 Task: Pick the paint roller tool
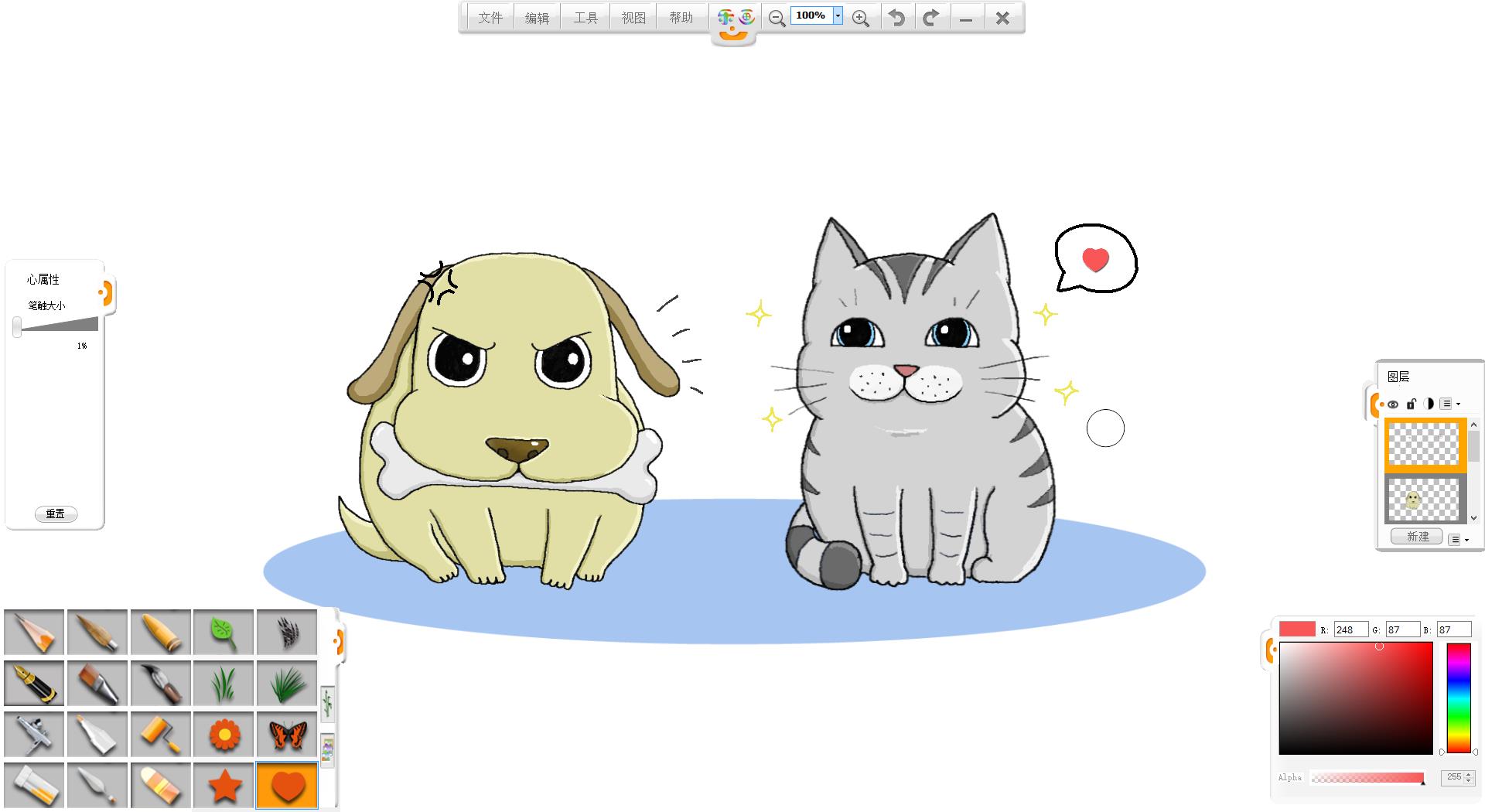click(161, 735)
